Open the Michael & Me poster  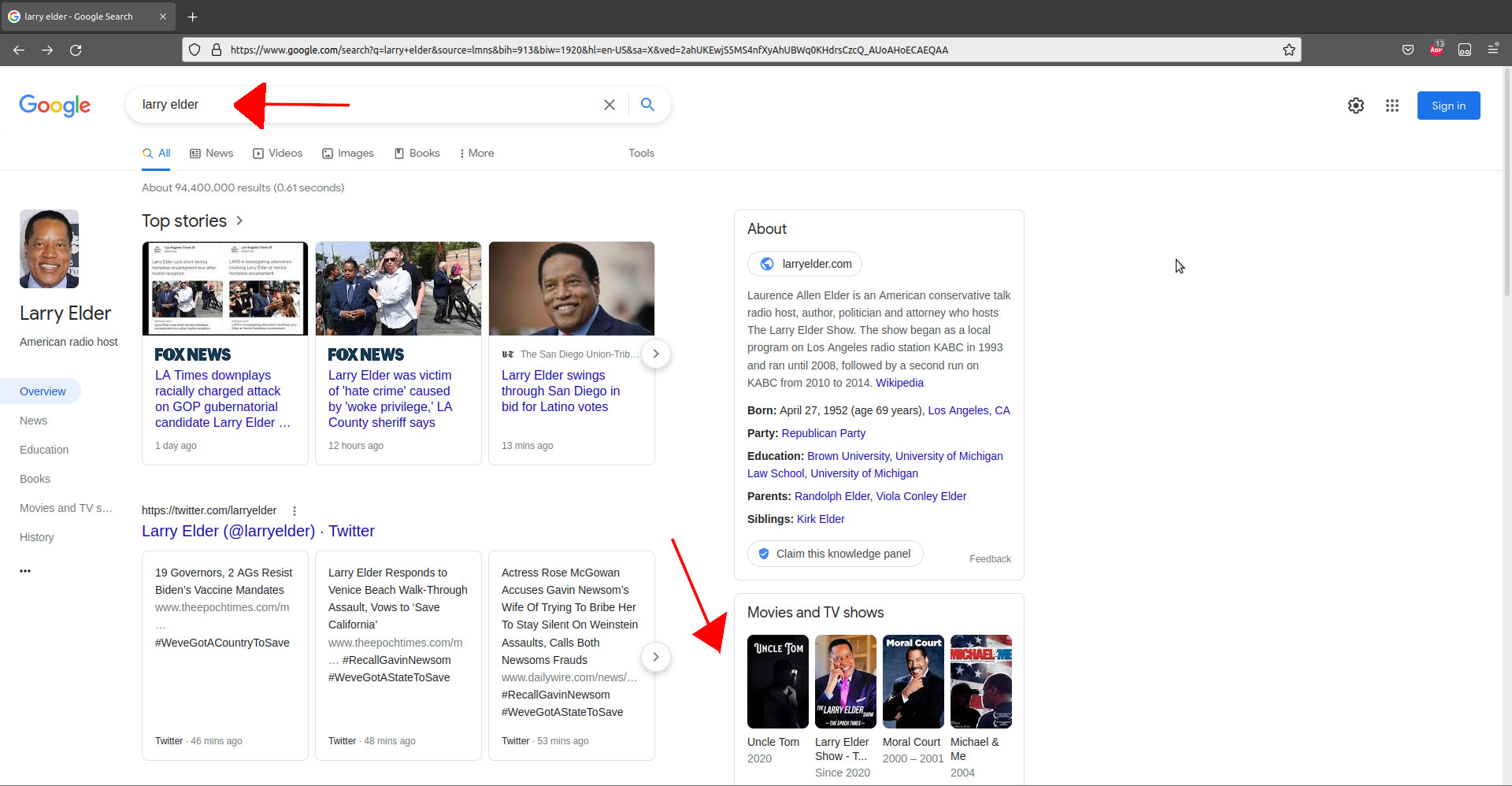click(x=980, y=681)
